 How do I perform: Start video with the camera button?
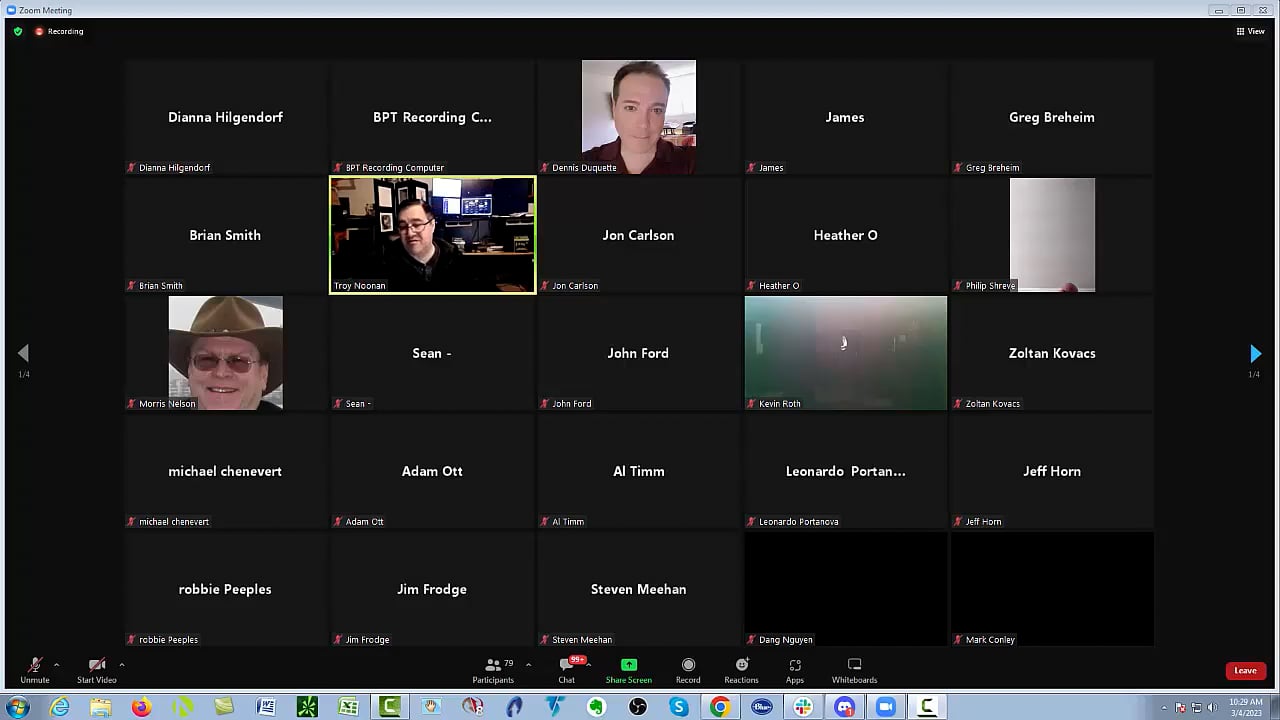point(97,670)
